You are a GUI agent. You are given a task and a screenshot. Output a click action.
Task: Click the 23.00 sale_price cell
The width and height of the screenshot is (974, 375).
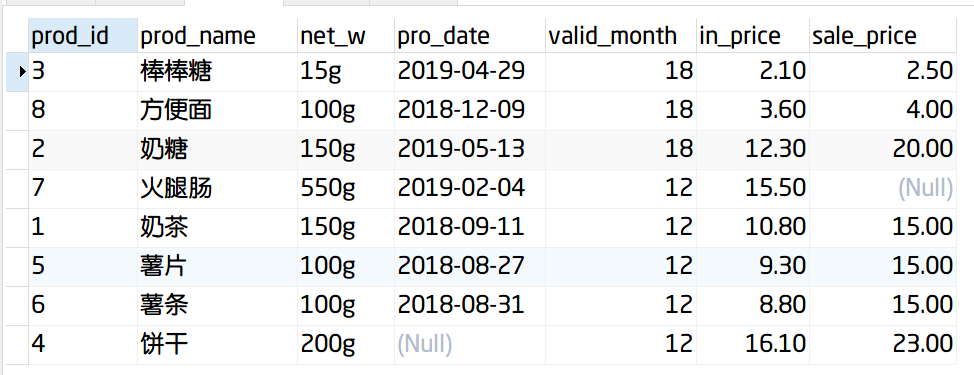883,344
